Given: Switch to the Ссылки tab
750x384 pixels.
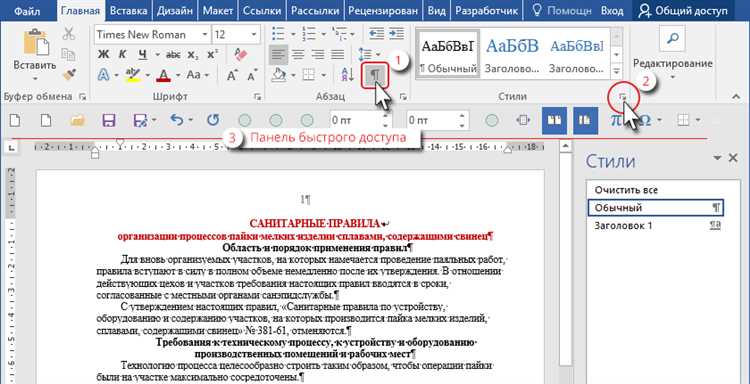Looking at the screenshot, I should pos(262,11).
